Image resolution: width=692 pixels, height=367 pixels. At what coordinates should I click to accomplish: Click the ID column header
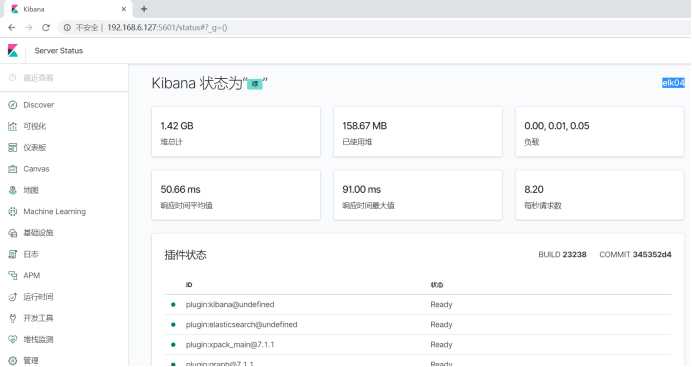[189, 285]
